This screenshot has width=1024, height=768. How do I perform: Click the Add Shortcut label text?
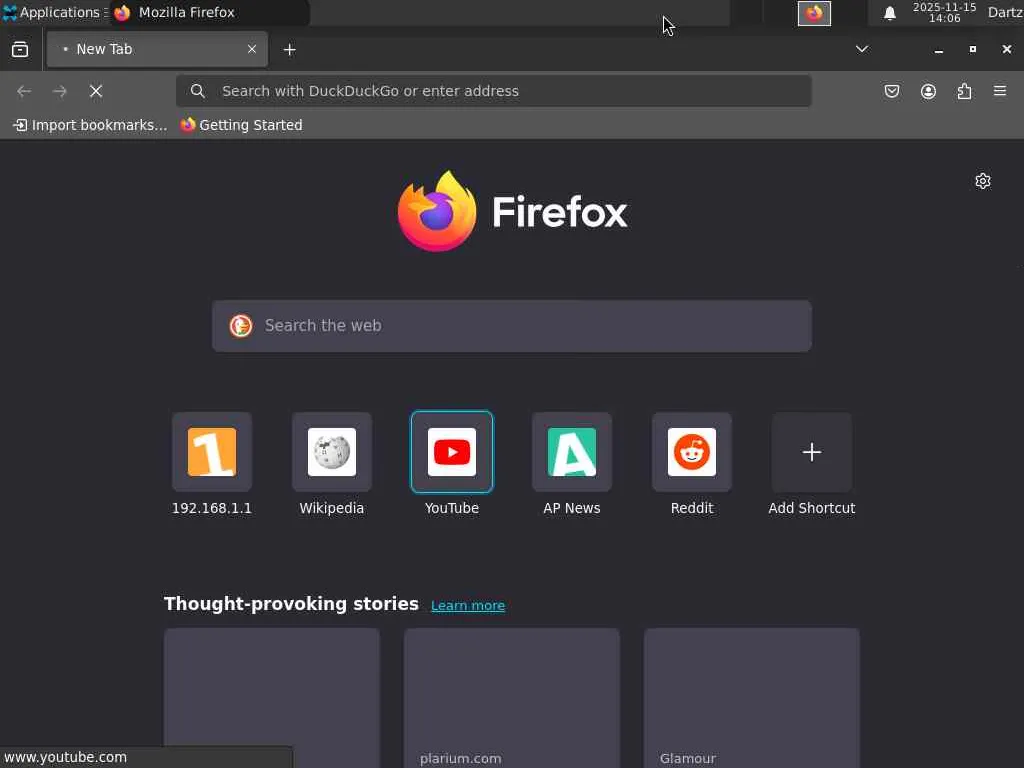[812, 508]
